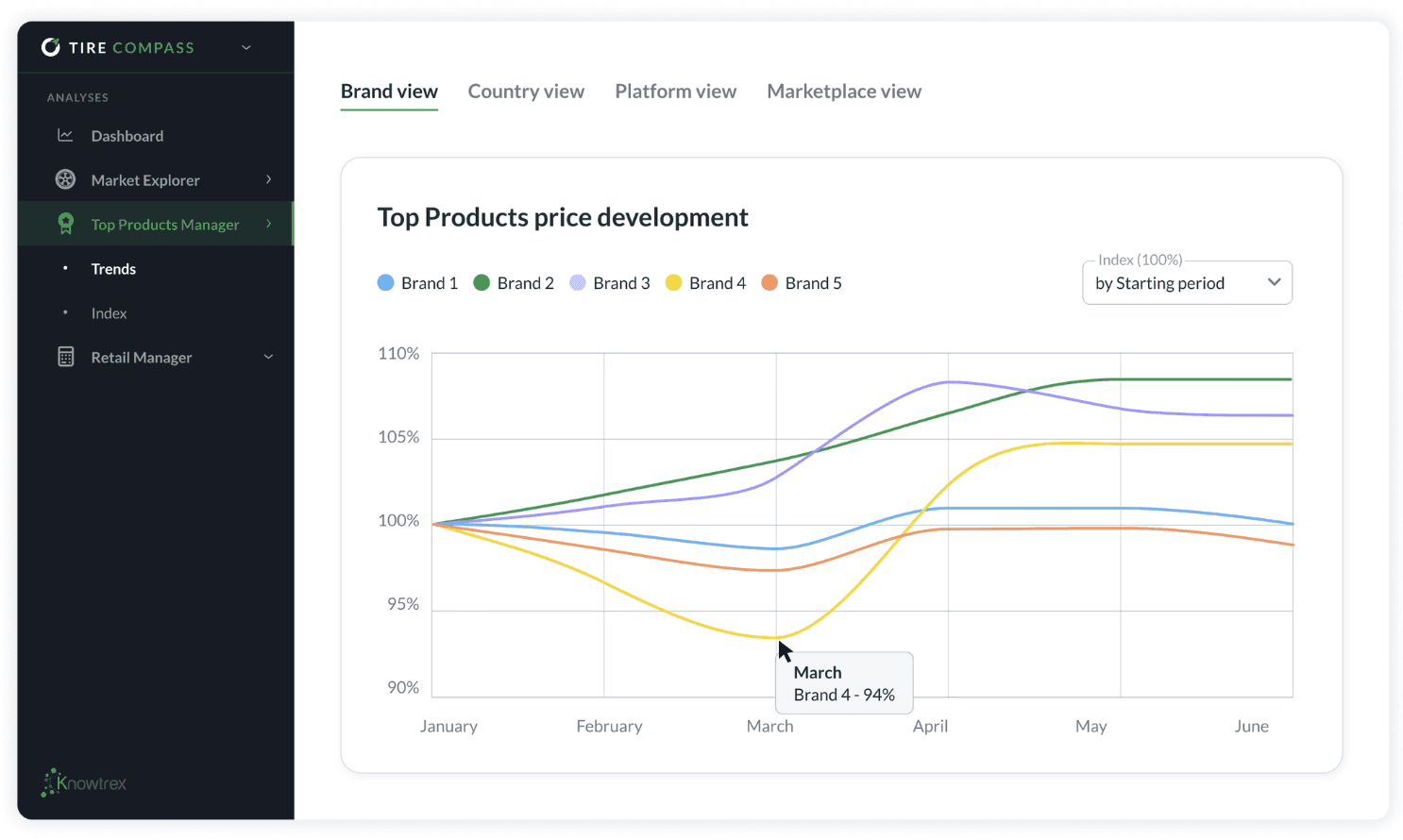Open the Index submenu item
Screen dimensions: 1403x840
[x=109, y=313]
